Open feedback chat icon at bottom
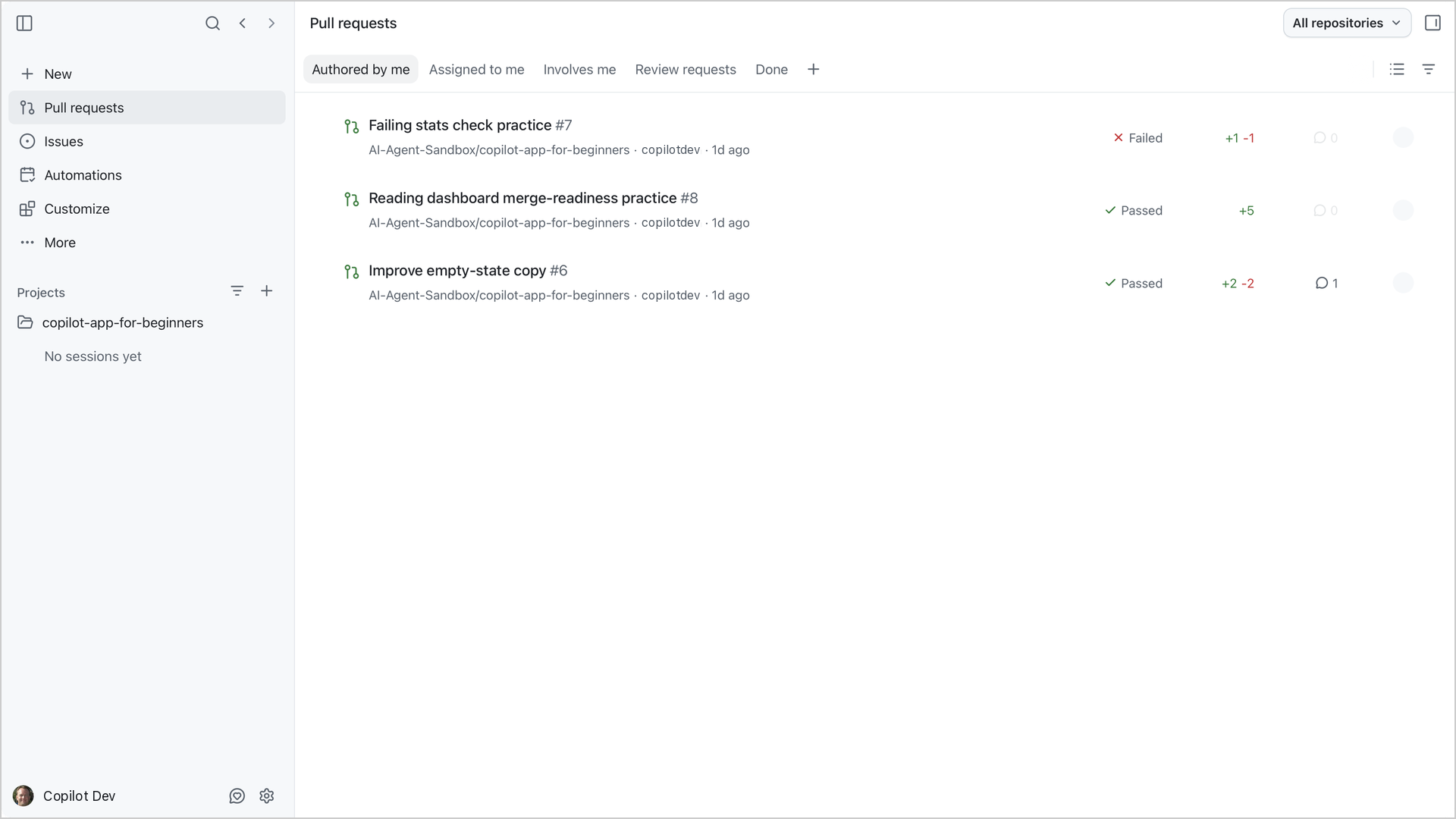The height and width of the screenshot is (819, 1456). tap(237, 795)
